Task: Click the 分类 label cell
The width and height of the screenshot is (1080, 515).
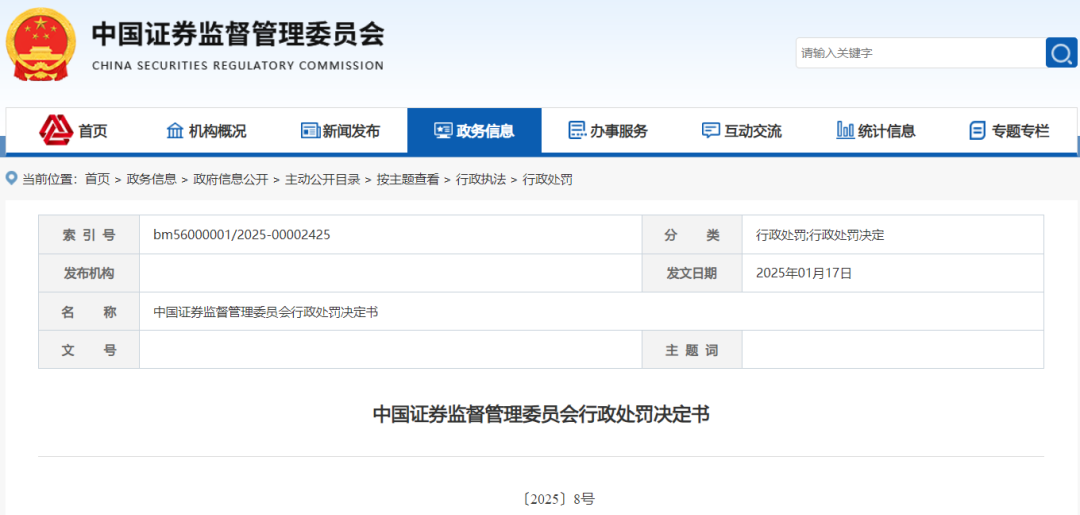Action: [x=692, y=235]
